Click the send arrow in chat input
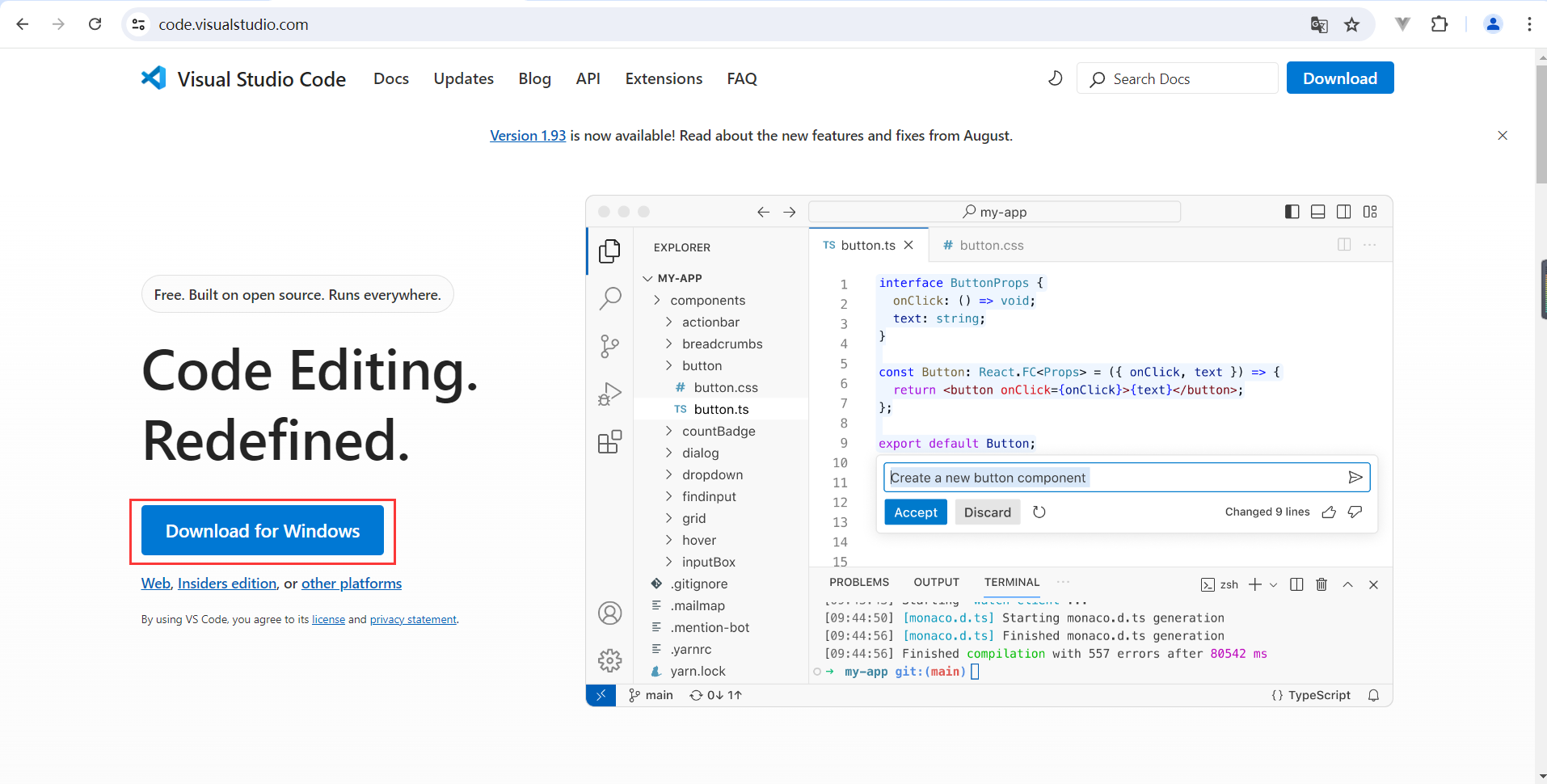This screenshot has height=784, width=1547. click(1355, 478)
